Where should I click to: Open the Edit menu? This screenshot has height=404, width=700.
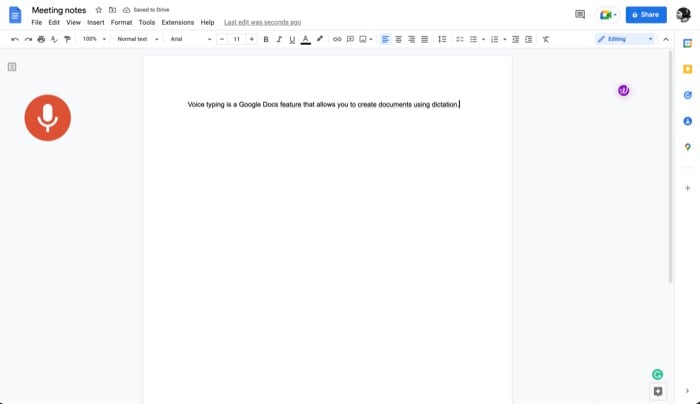click(54, 22)
